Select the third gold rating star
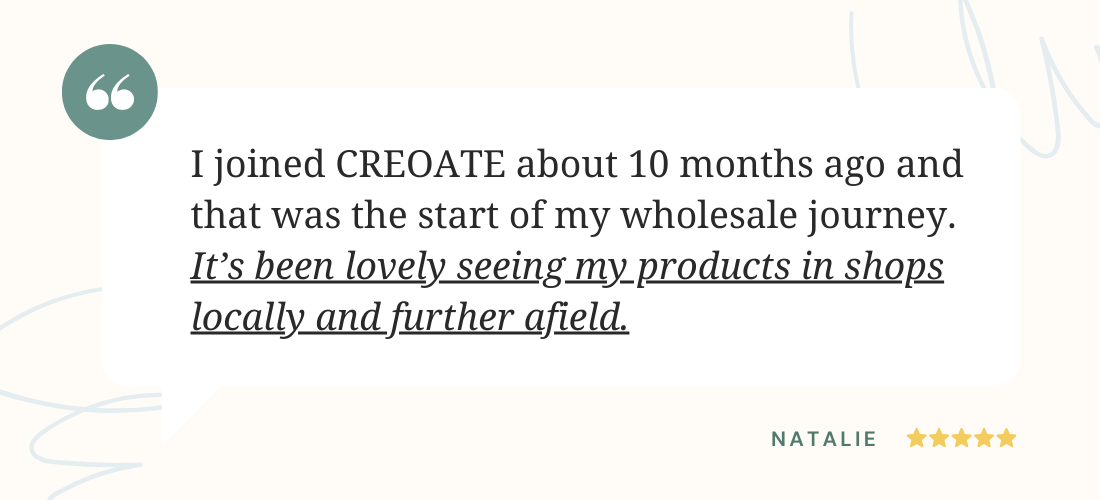1100x500 pixels. [961, 438]
